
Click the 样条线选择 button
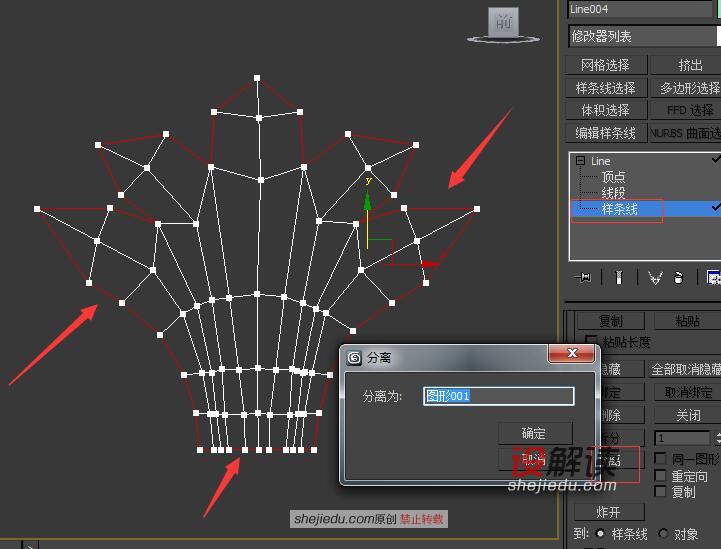point(606,87)
